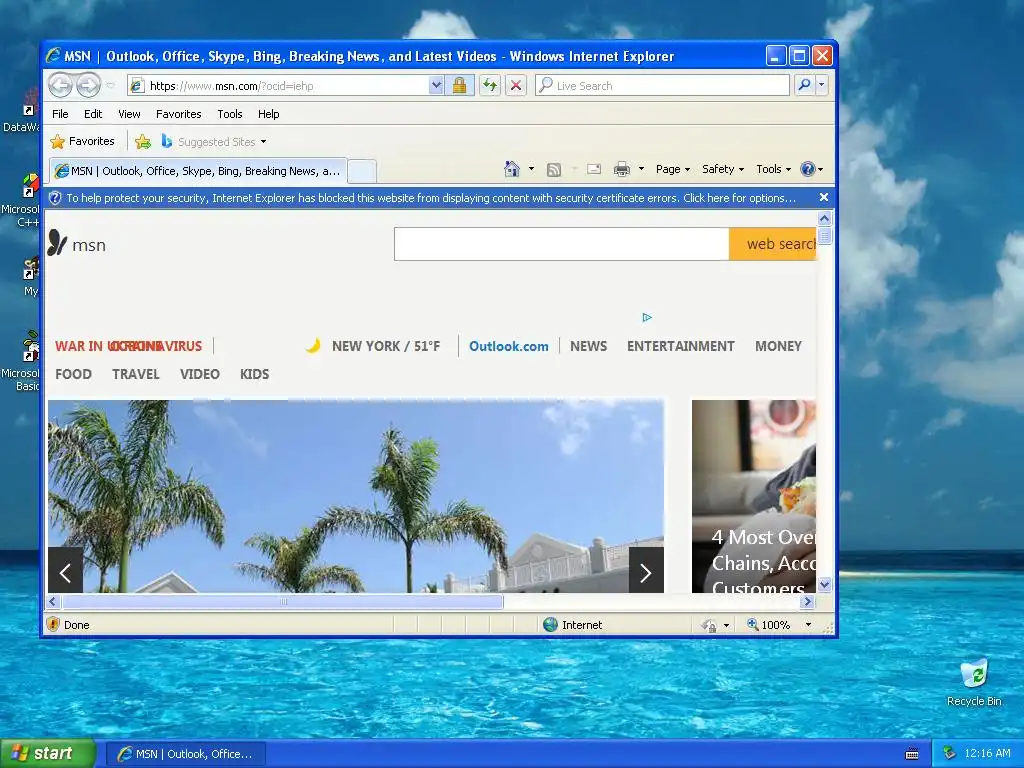Click the vertical scrollbar down arrow

(824, 584)
